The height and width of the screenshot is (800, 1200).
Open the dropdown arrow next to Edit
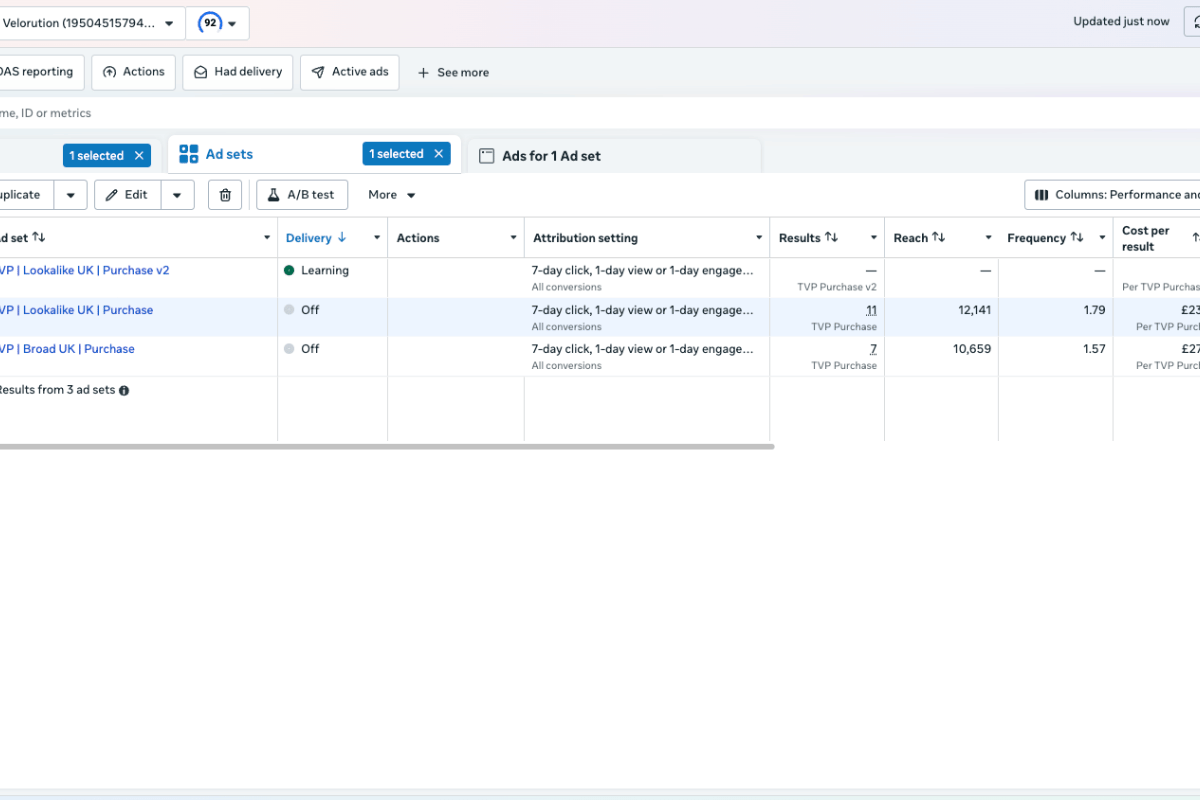pos(177,195)
